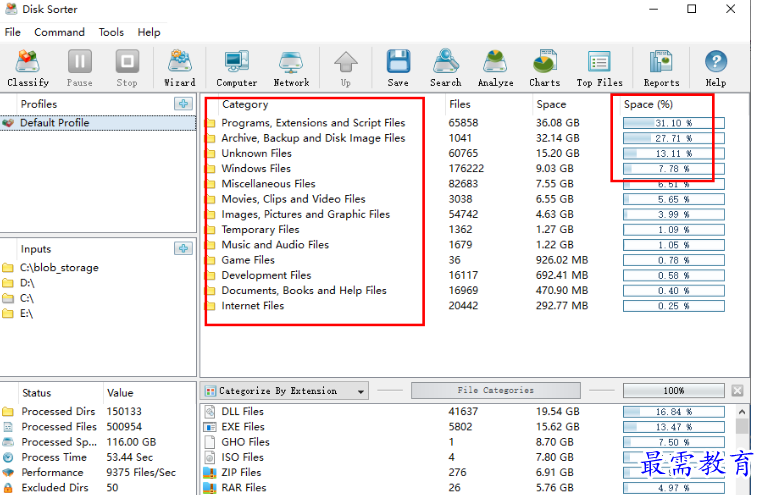Pause the running operation
Viewport: 762px width, 495px height.
coord(79,68)
